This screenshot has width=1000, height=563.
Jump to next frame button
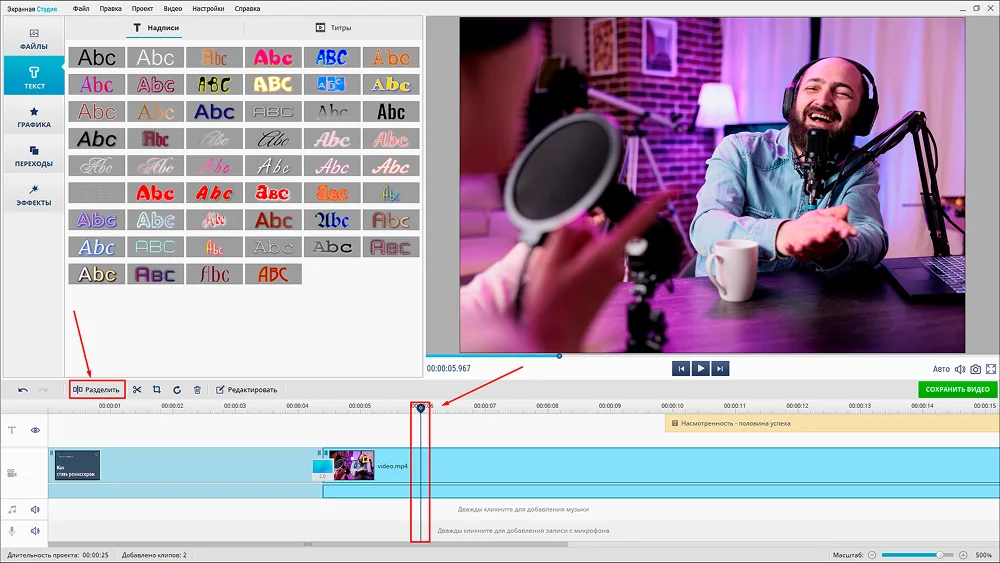coord(720,369)
